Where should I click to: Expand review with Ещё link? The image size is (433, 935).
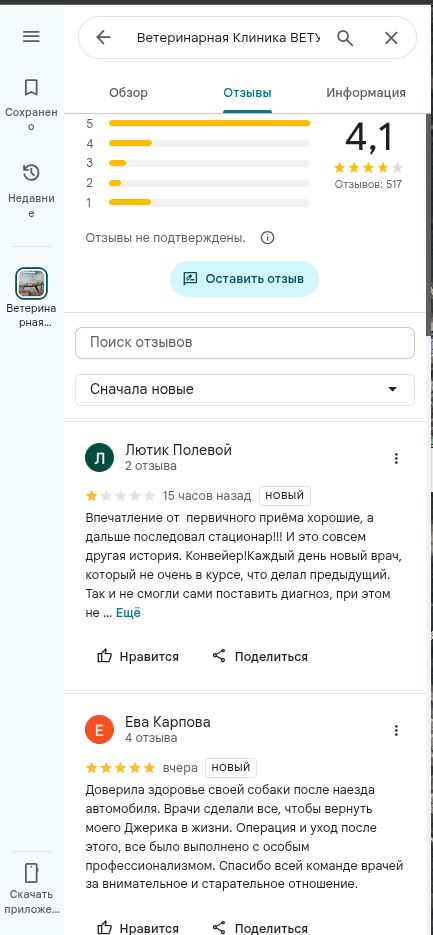128,613
